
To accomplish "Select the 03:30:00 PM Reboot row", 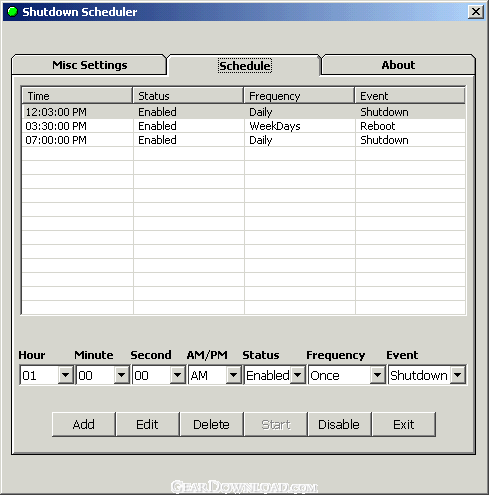I will [244, 126].
